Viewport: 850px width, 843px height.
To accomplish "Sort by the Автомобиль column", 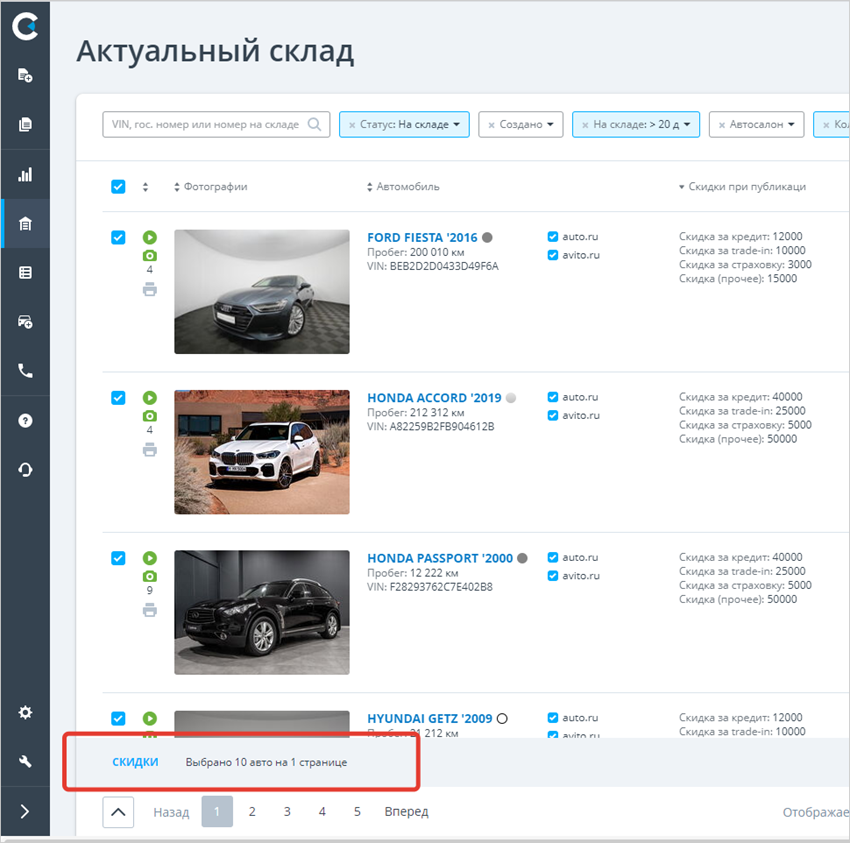I will (403, 186).
